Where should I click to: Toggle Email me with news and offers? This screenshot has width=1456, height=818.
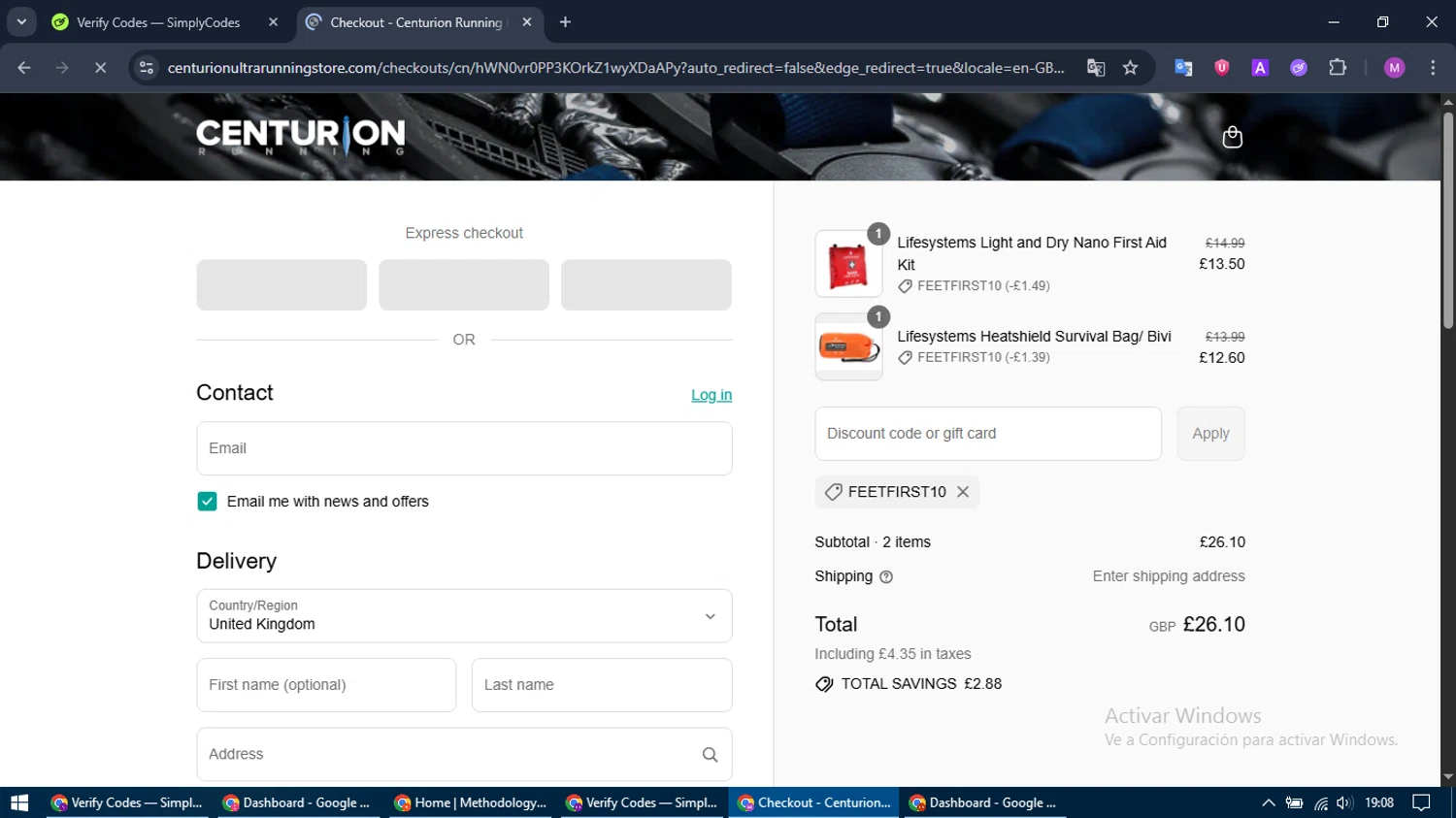click(207, 501)
